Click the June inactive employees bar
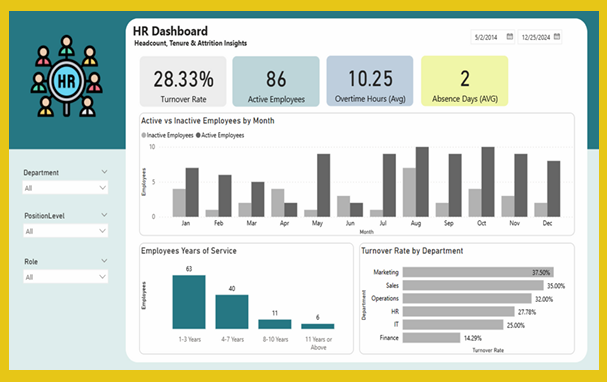607x382 pixels. (x=344, y=206)
